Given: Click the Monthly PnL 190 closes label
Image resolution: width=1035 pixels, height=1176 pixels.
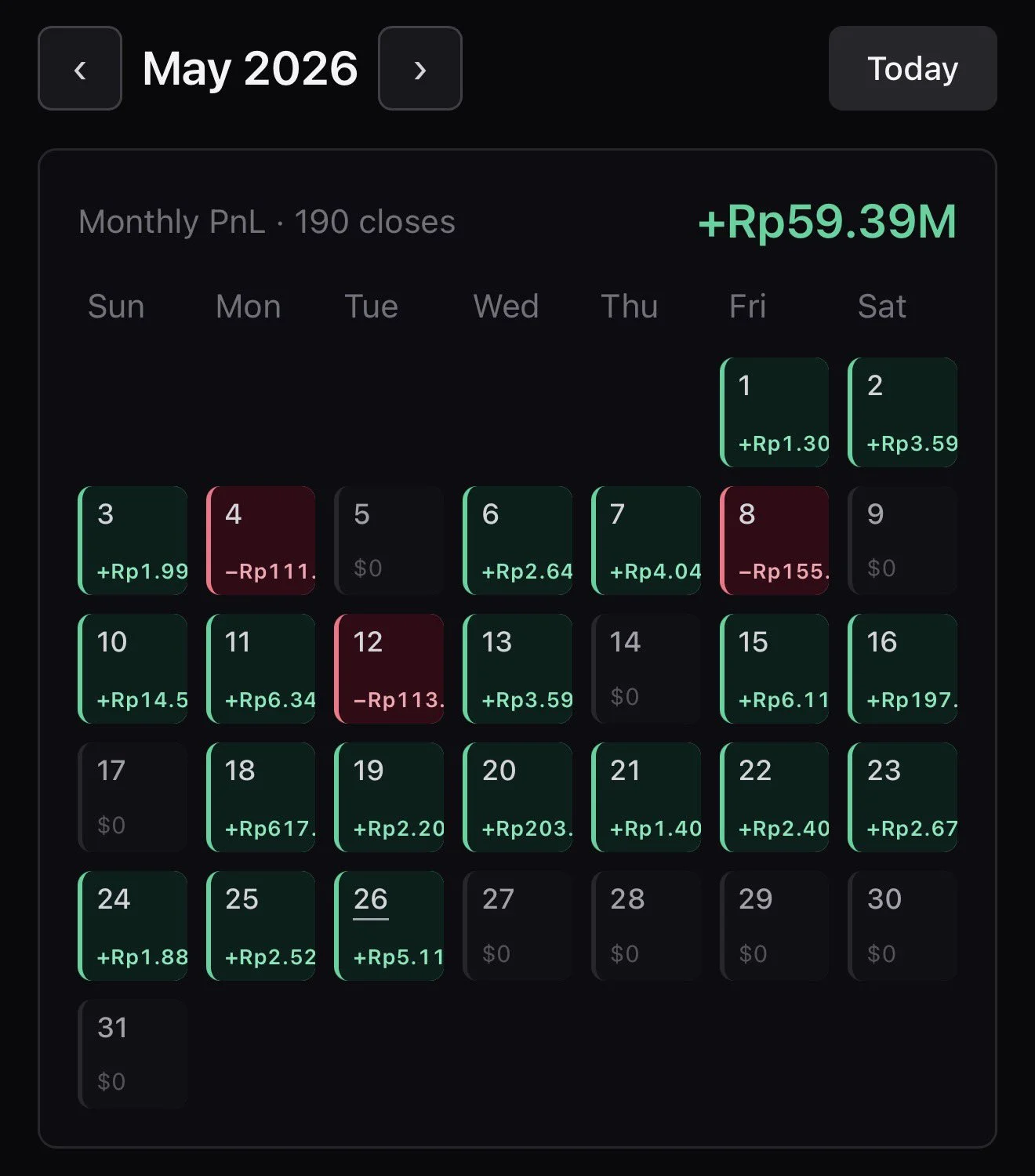Looking at the screenshot, I should (267, 222).
